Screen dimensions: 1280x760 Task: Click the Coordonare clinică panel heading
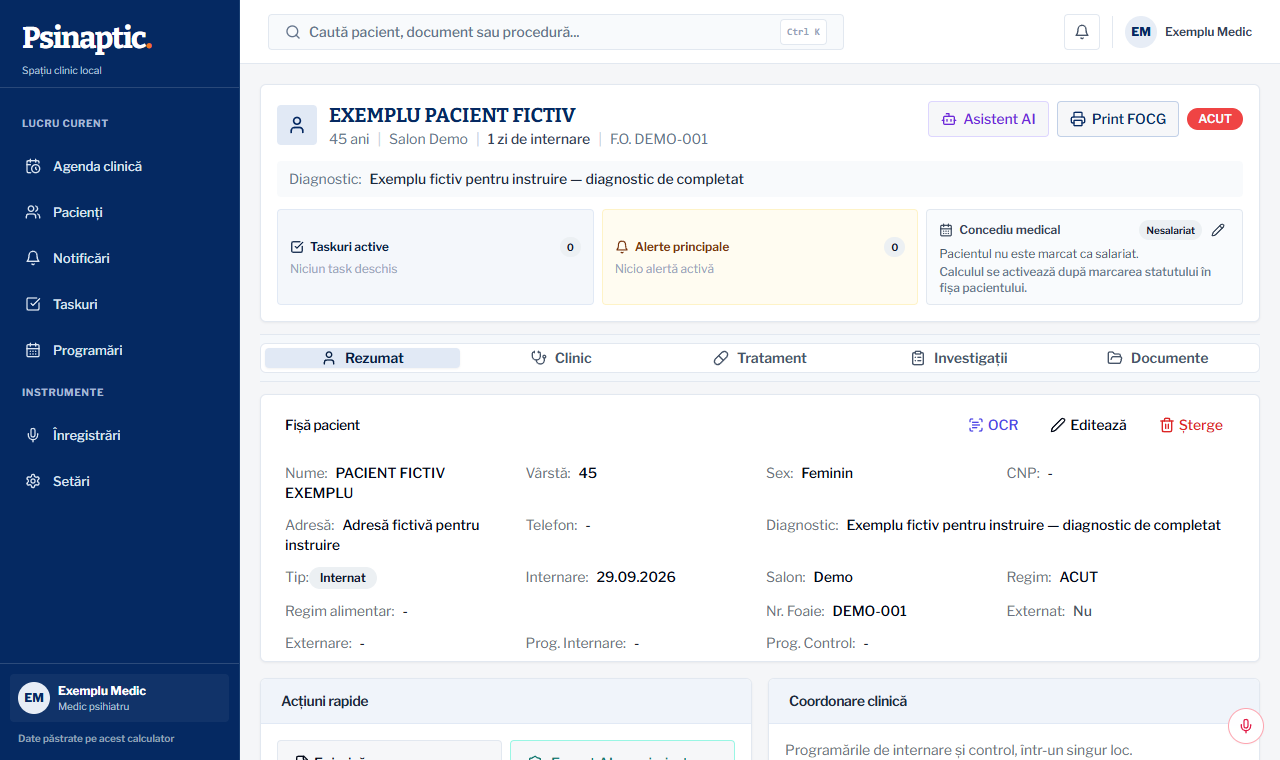pyautogui.click(x=848, y=701)
